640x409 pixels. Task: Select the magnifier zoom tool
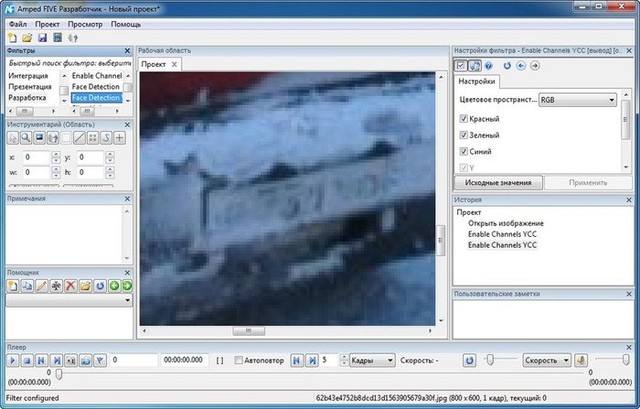[x=25, y=138]
